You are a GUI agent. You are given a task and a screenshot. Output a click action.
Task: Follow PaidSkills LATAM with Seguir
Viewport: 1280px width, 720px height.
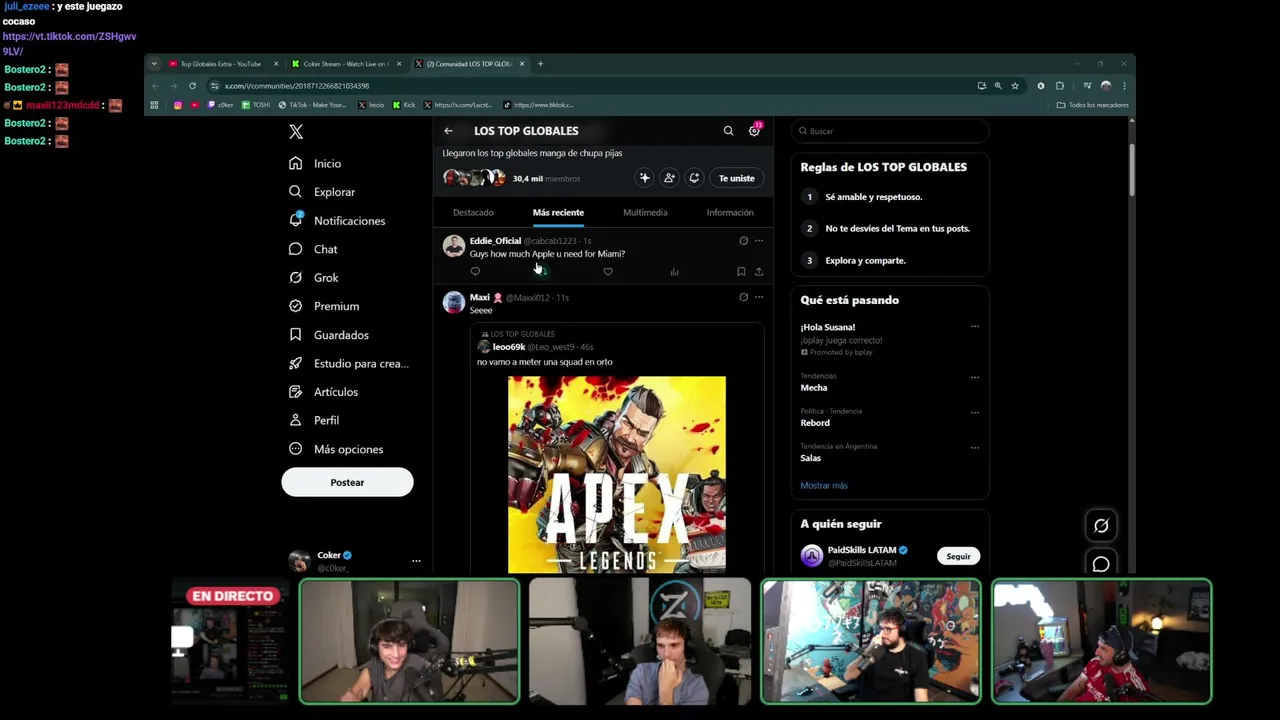958,556
